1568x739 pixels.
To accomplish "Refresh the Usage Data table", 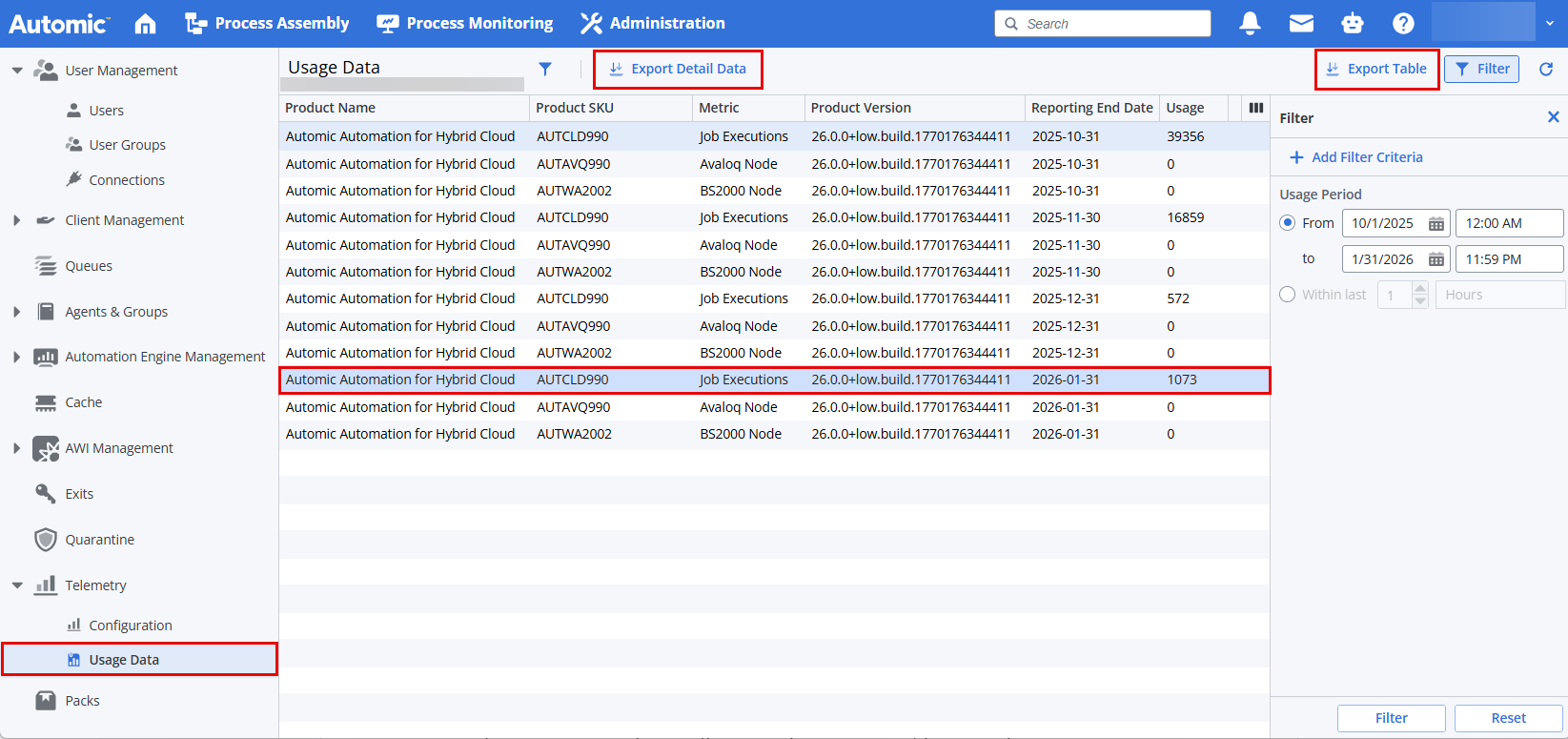I will tap(1546, 69).
